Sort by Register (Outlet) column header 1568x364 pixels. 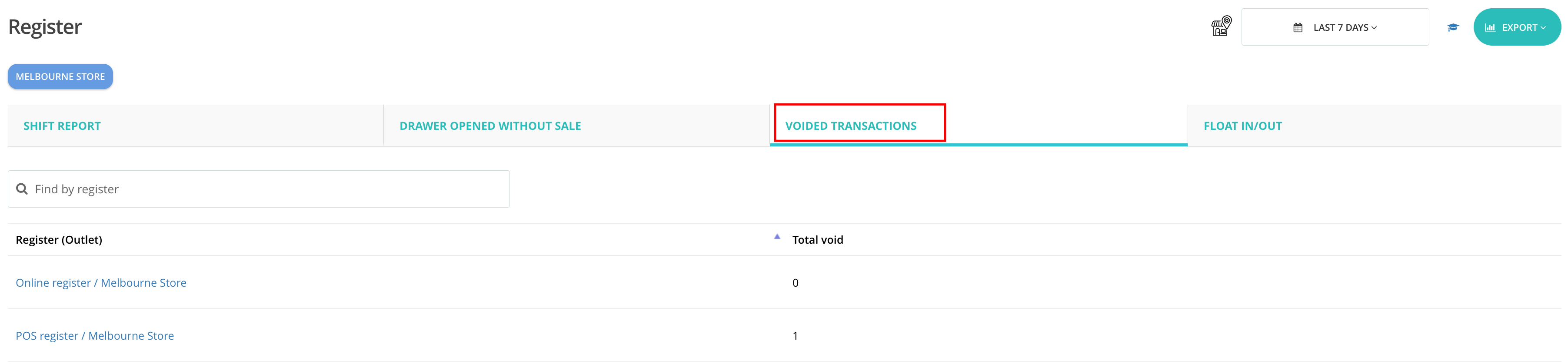59,240
